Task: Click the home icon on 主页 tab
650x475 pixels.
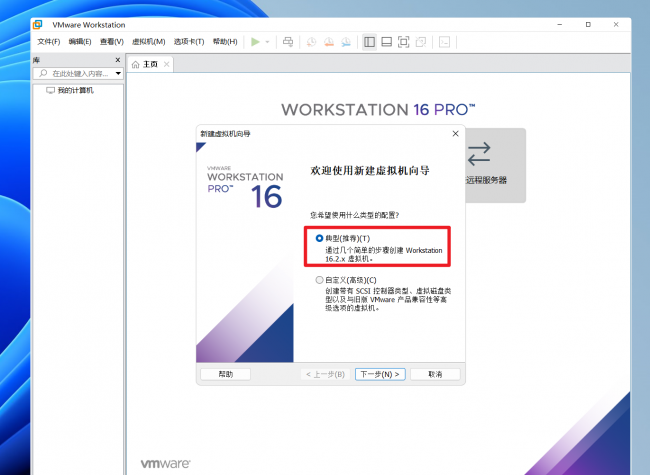Action: coord(135,65)
